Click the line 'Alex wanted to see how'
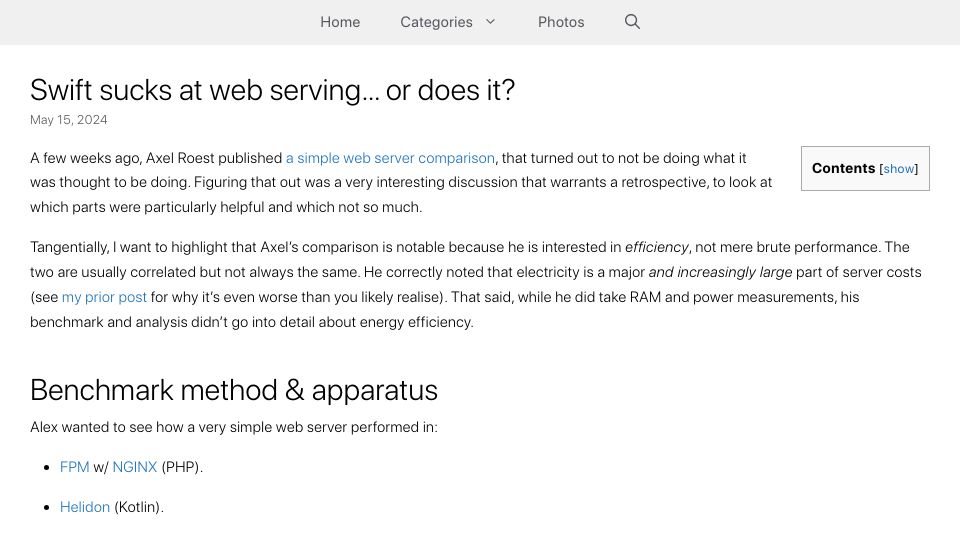This screenshot has height=540, width=960. click(234, 427)
